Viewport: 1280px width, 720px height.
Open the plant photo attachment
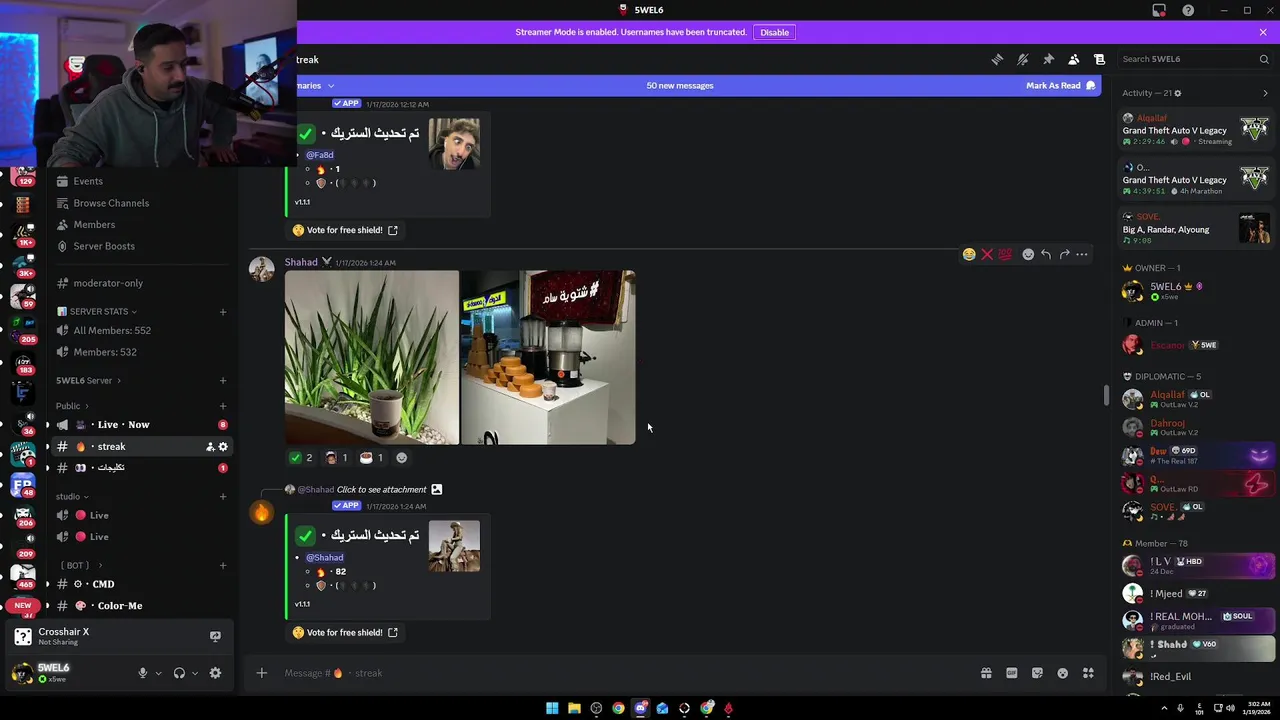[372, 357]
